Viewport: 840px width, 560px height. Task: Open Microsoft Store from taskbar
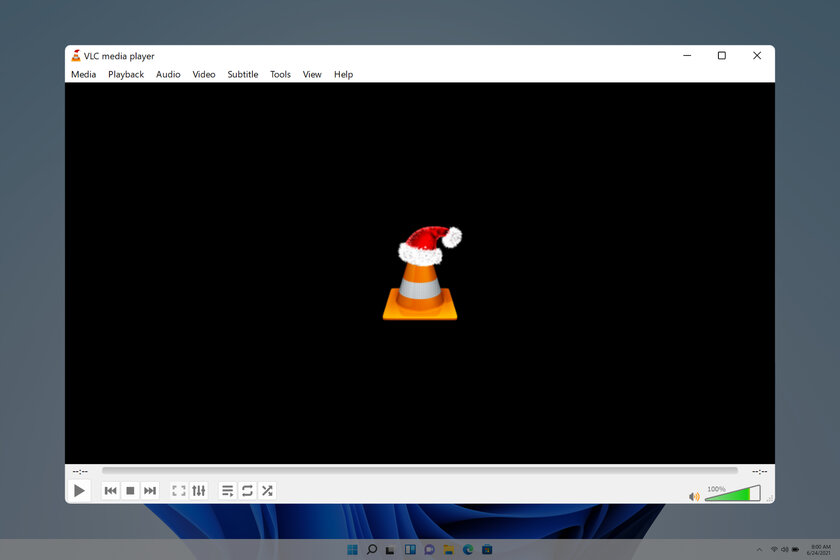[487, 549]
